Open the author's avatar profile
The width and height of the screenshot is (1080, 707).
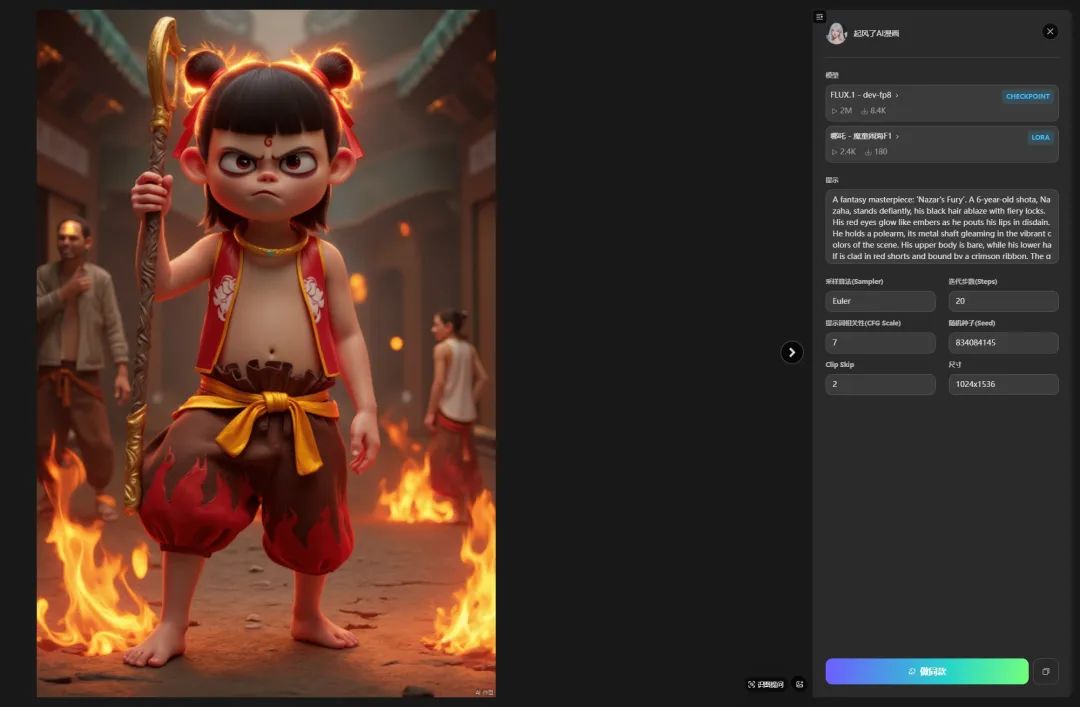pos(836,33)
